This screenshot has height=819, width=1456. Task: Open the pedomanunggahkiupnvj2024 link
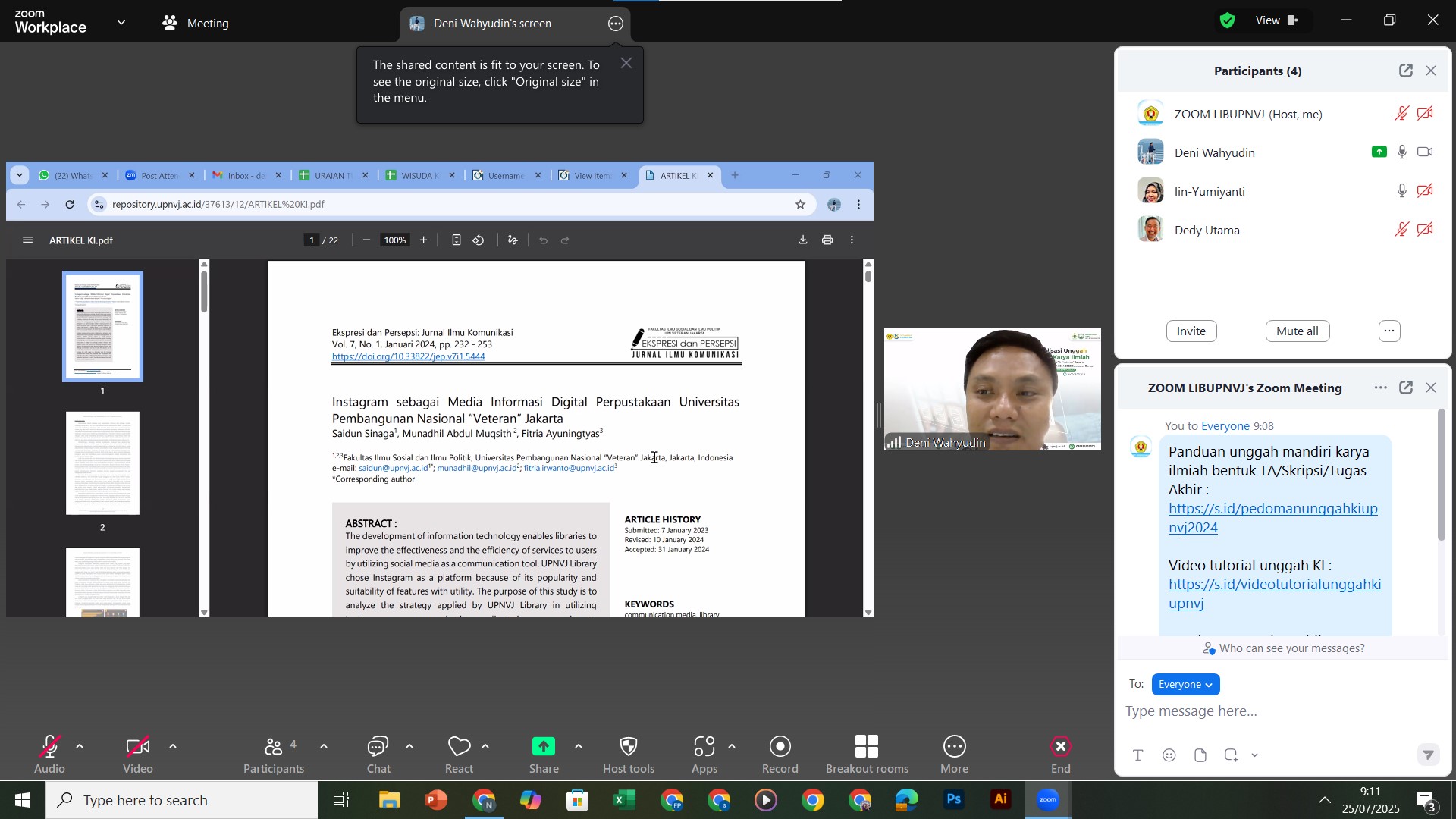coord(1273,518)
